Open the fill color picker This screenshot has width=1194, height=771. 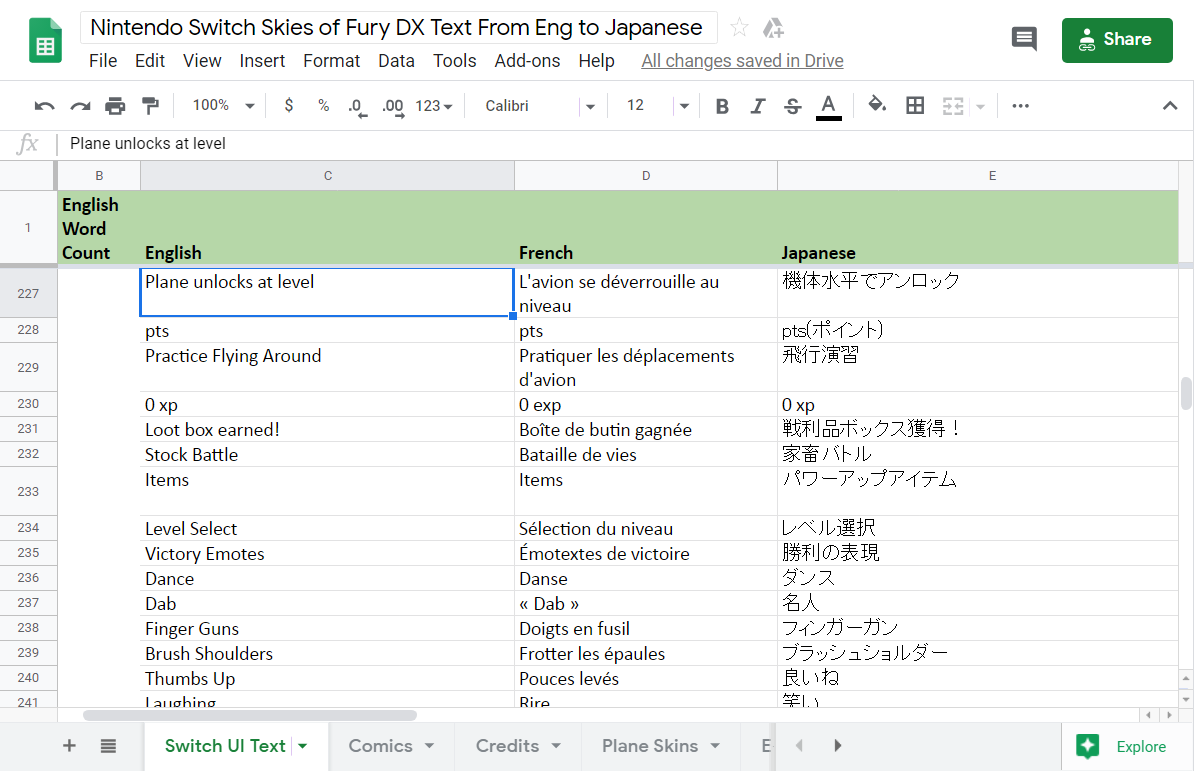pos(876,105)
